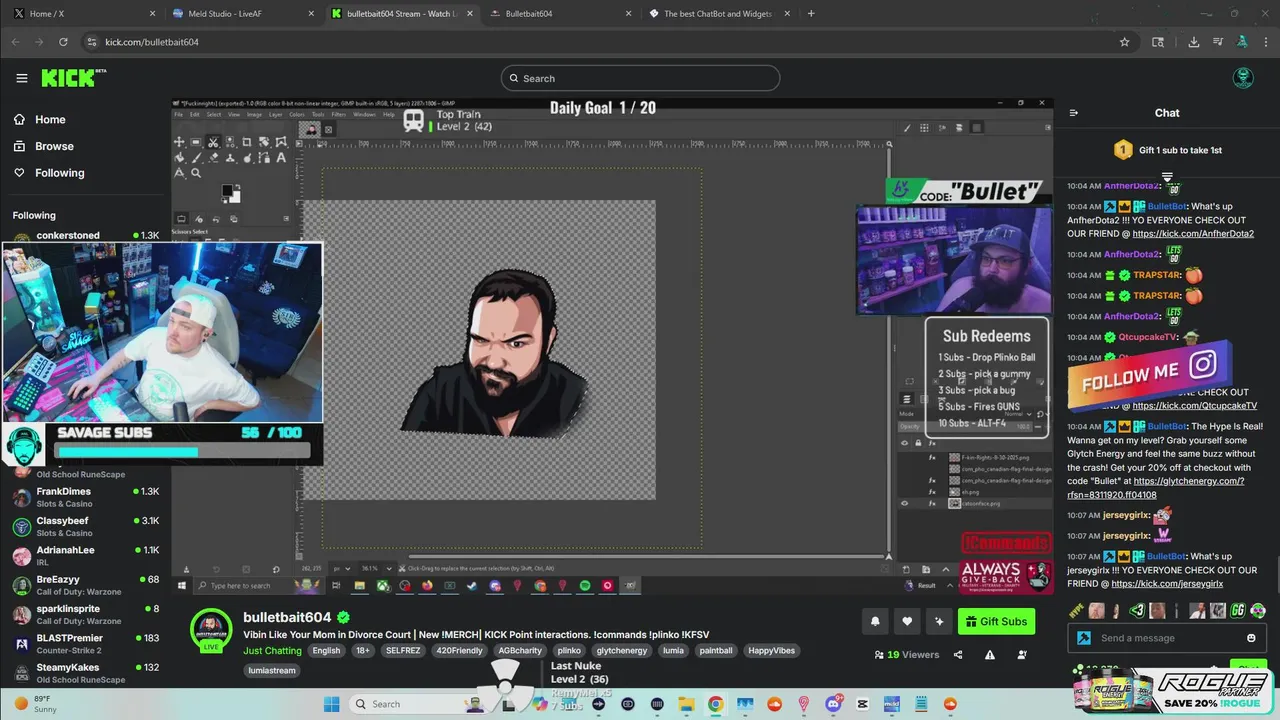Open sparklinsprite channel in Following list
Image resolution: width=1280 pixels, height=720 pixels.
84,614
